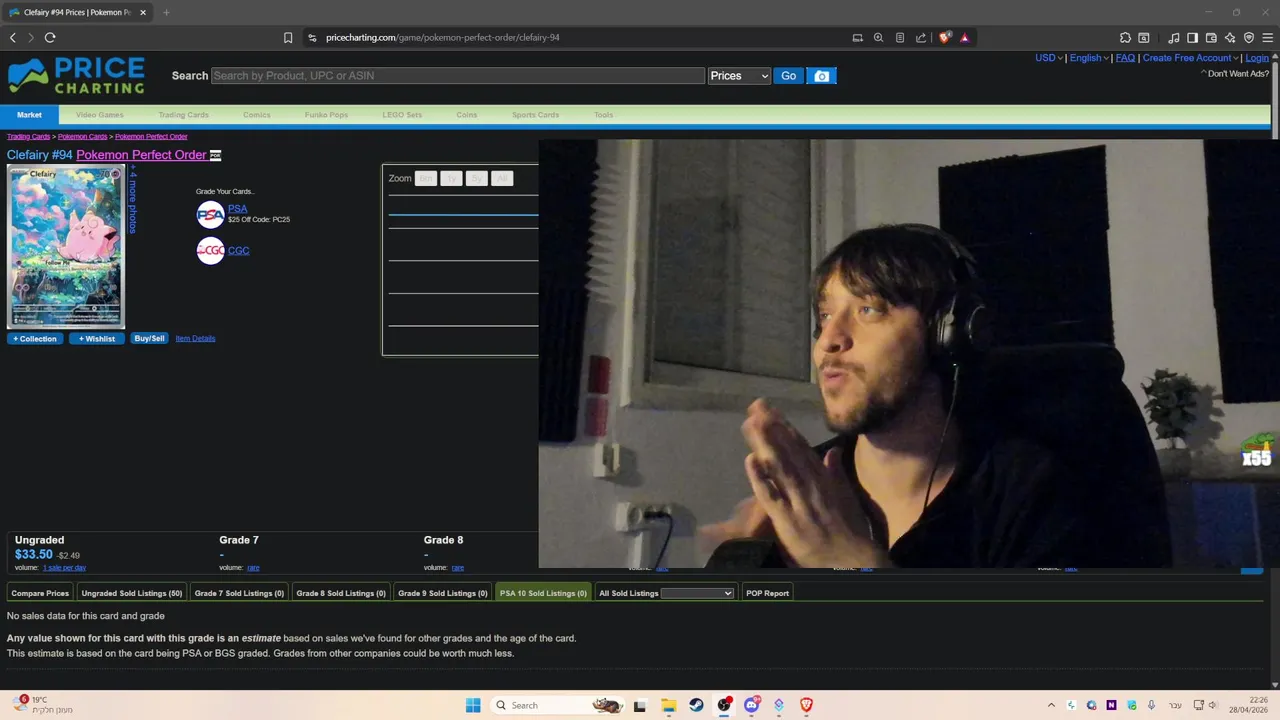The image size is (1280, 720).
Task: Open the Brave browser taskbar icon
Action: 806,705
